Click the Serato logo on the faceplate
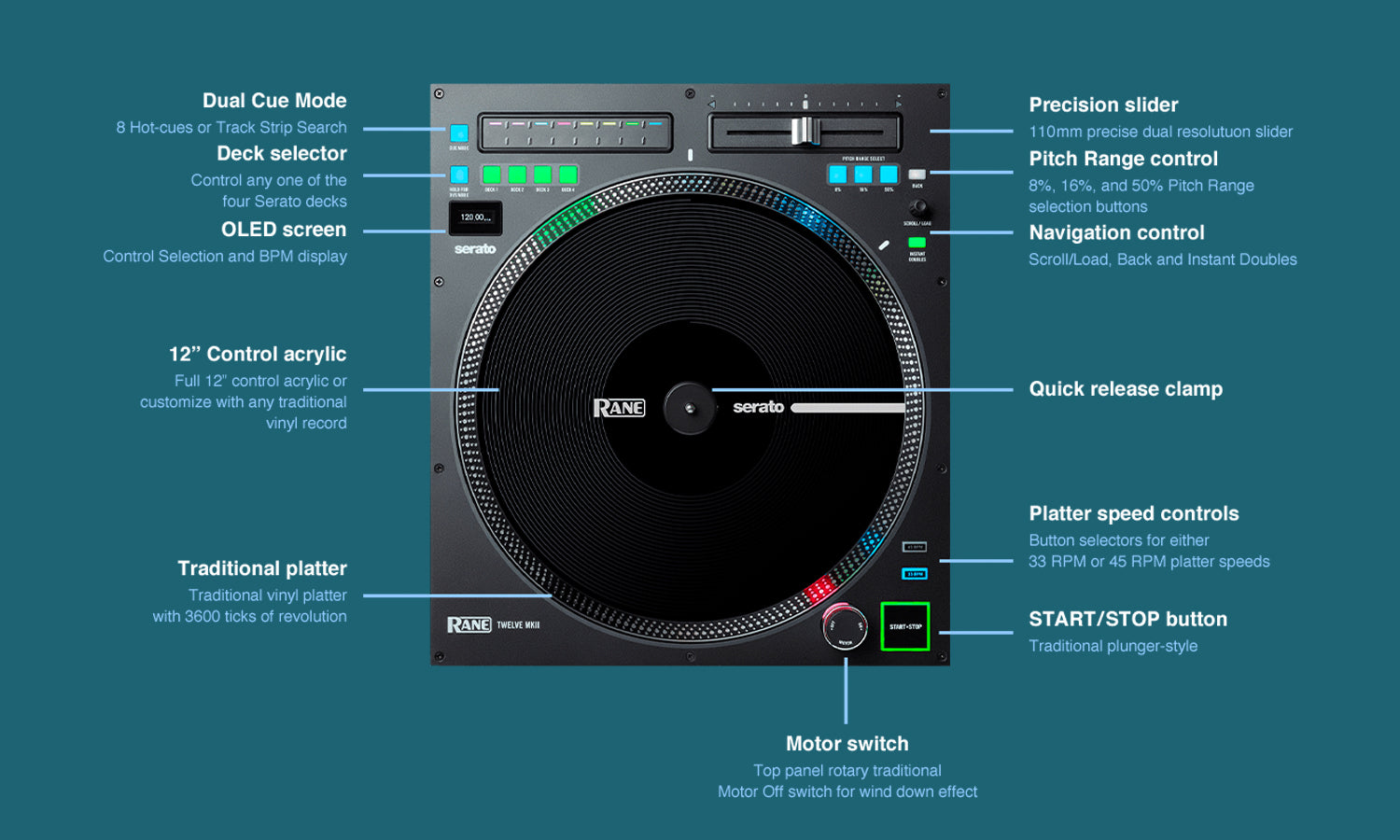The height and width of the screenshot is (840, 1400). 476,247
